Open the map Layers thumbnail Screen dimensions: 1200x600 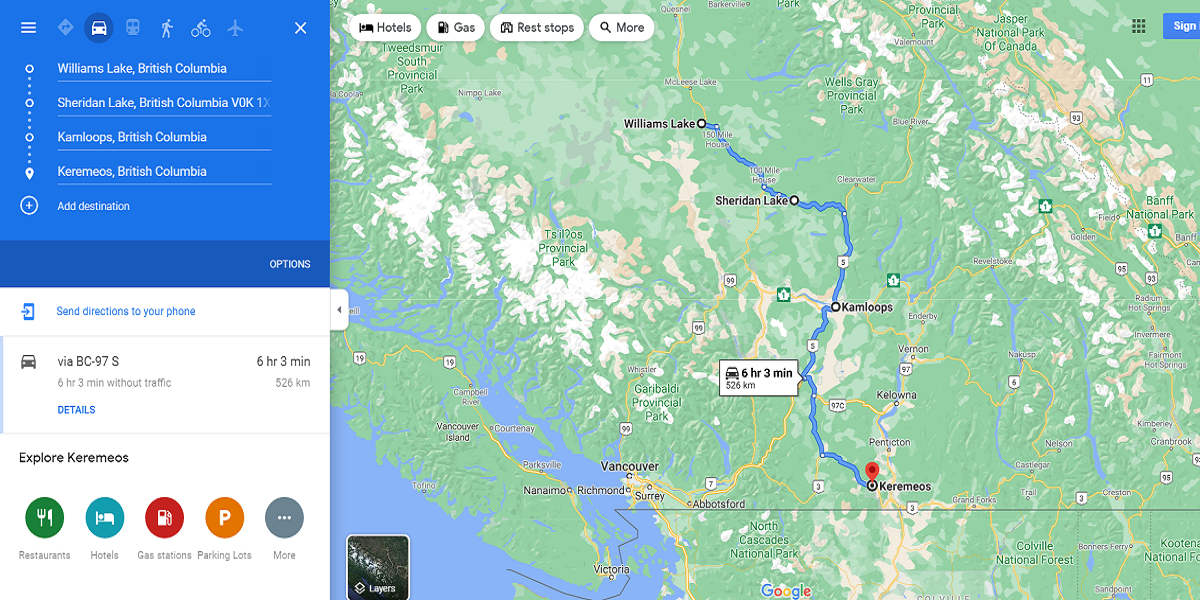[378, 567]
